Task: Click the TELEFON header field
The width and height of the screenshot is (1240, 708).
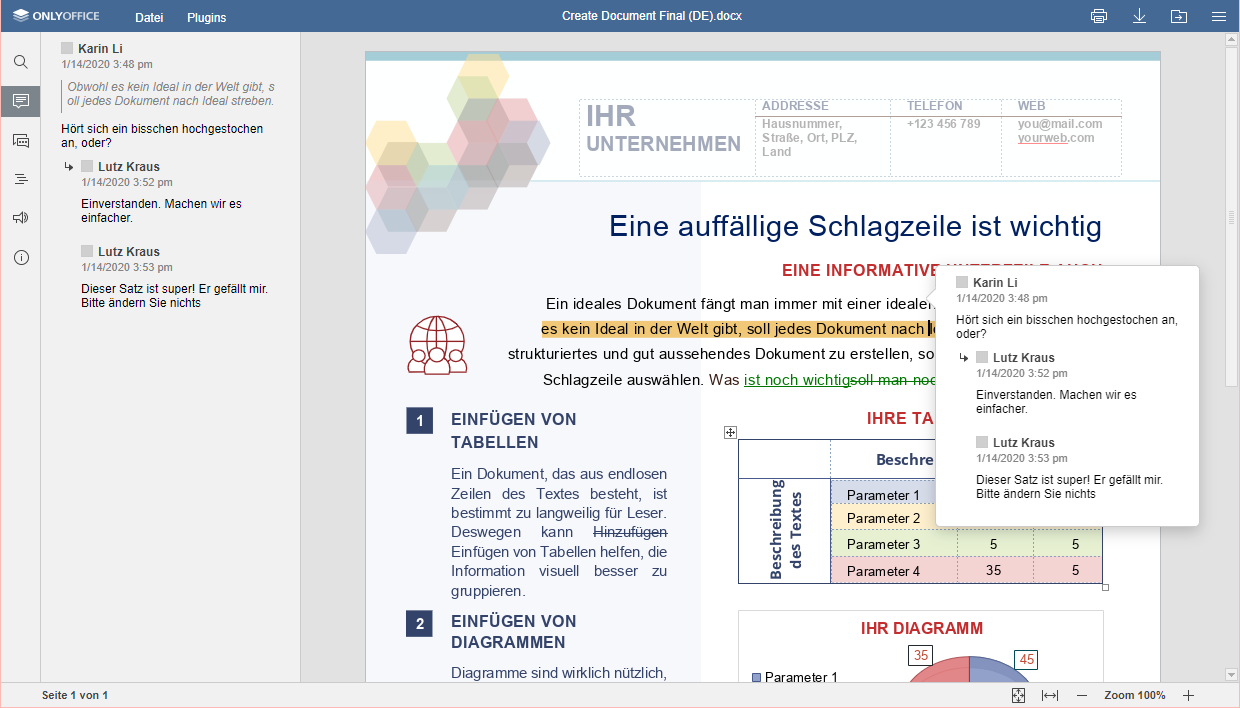Action: coord(935,106)
